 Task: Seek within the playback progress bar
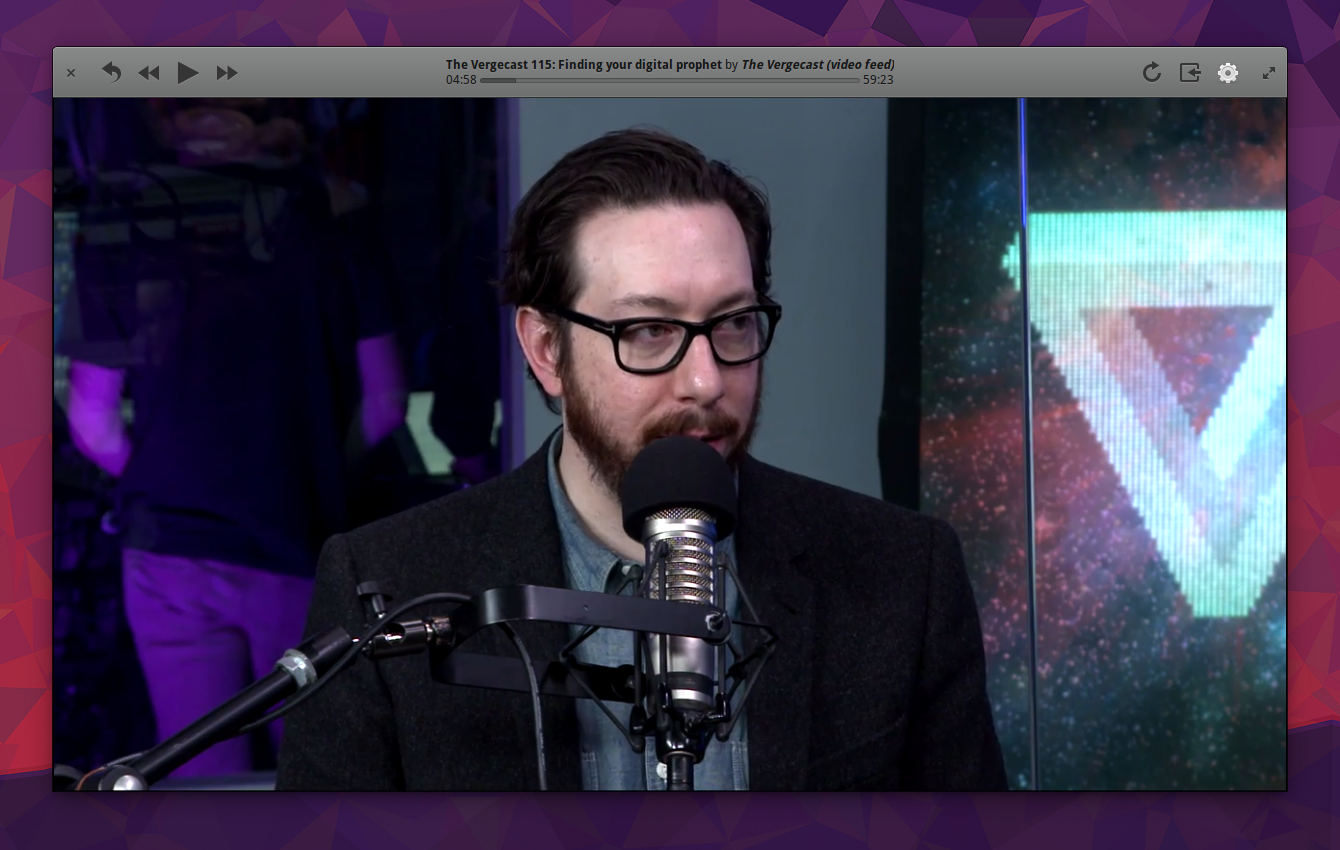pyautogui.click(x=670, y=80)
